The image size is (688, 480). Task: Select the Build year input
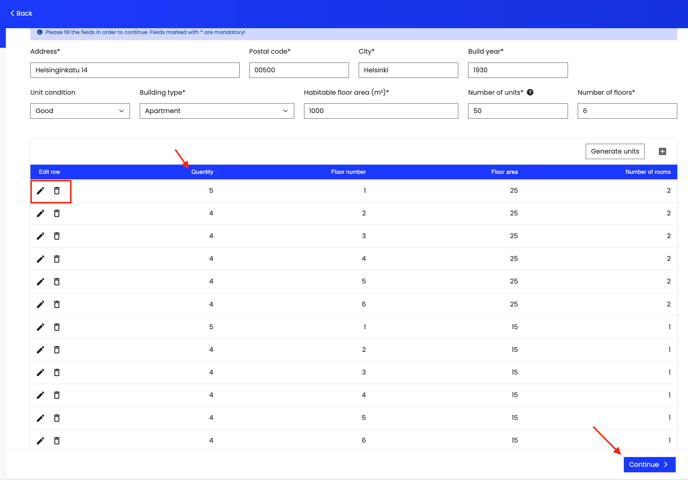pyautogui.click(x=517, y=70)
